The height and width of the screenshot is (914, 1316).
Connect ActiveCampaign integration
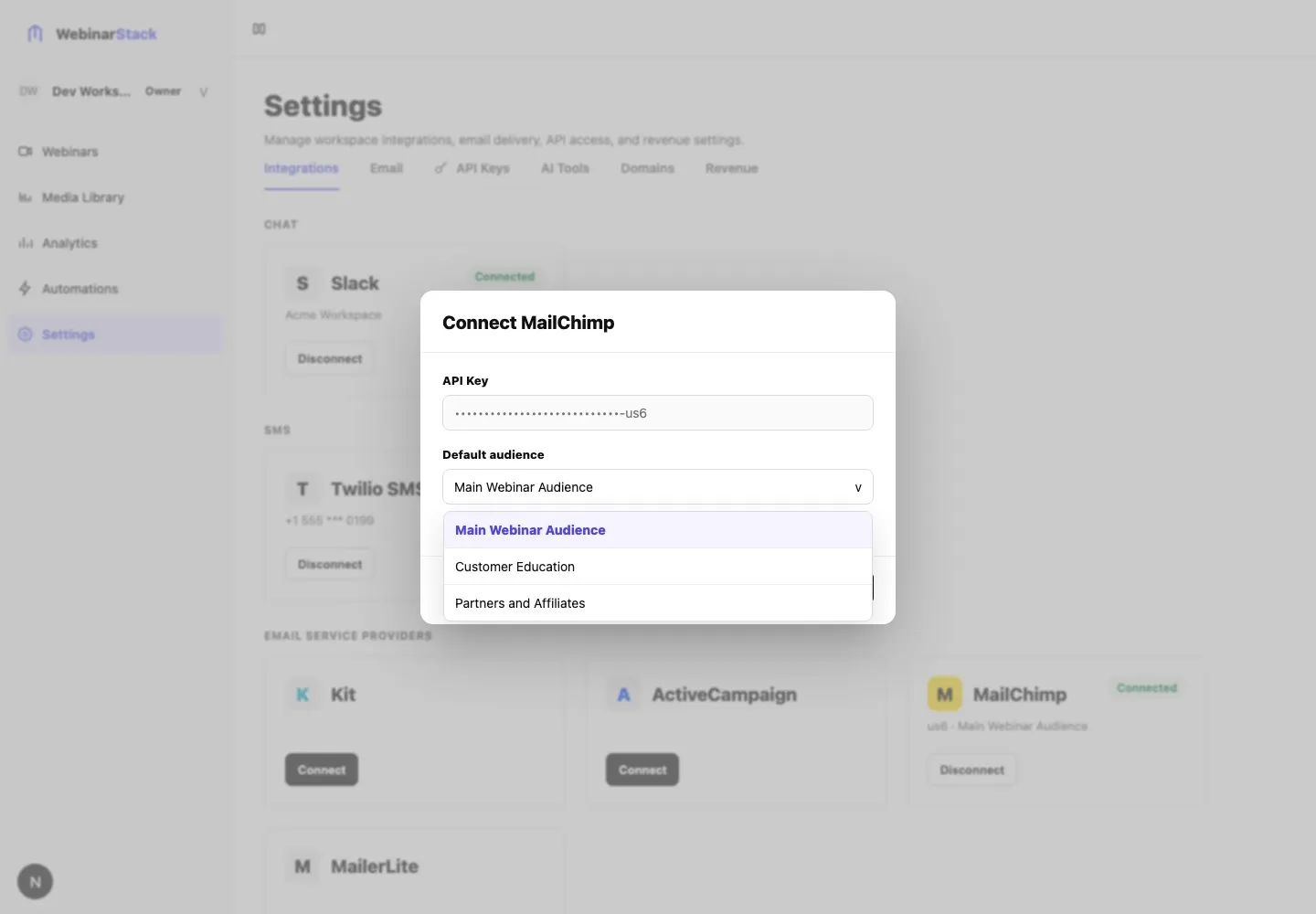coord(642,770)
